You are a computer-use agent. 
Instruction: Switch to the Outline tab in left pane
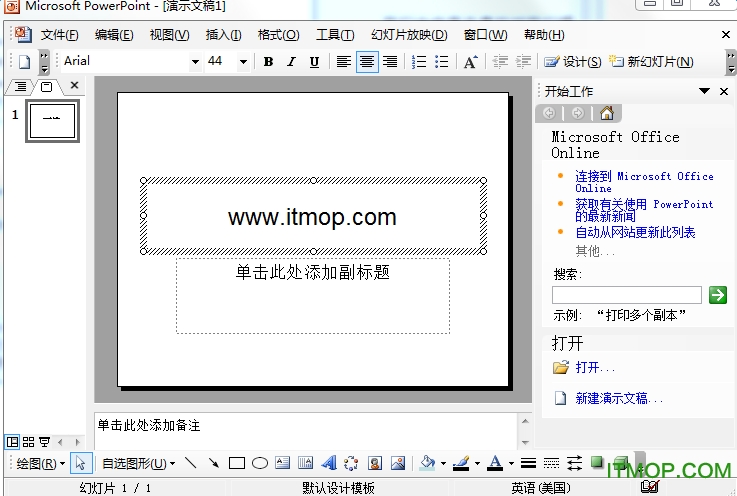pos(20,87)
